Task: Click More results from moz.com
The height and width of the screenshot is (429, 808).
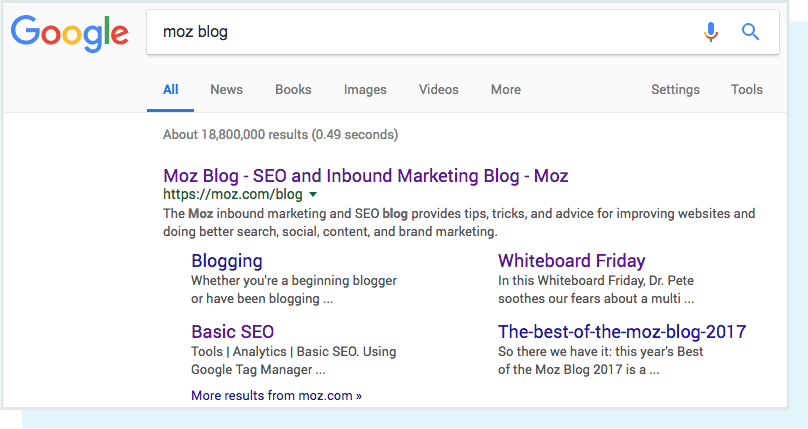Action: 276,395
